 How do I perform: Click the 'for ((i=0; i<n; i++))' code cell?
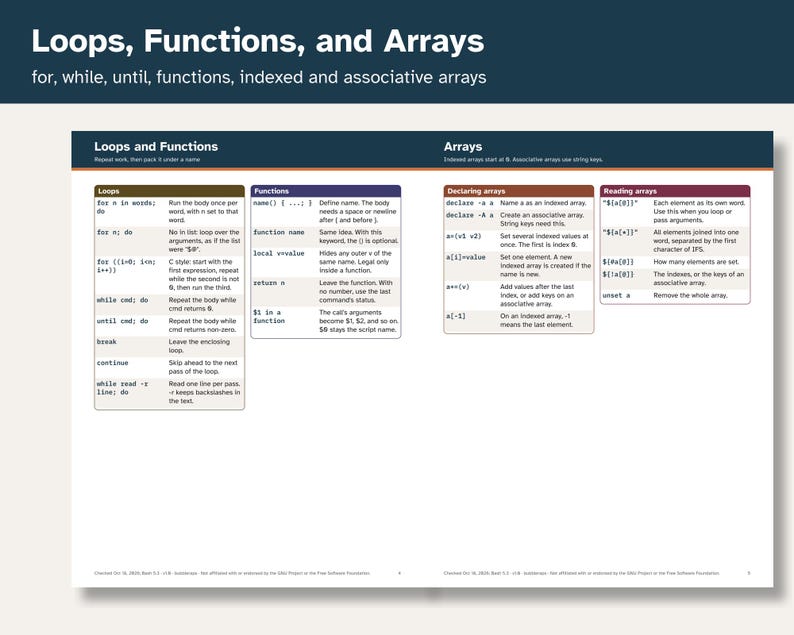click(126, 266)
